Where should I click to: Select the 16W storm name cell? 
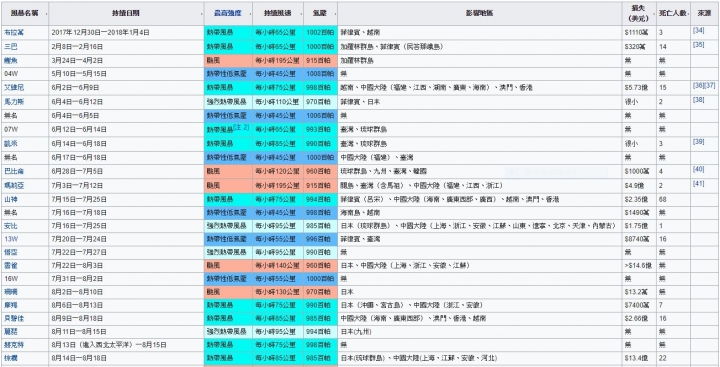click(x=25, y=278)
